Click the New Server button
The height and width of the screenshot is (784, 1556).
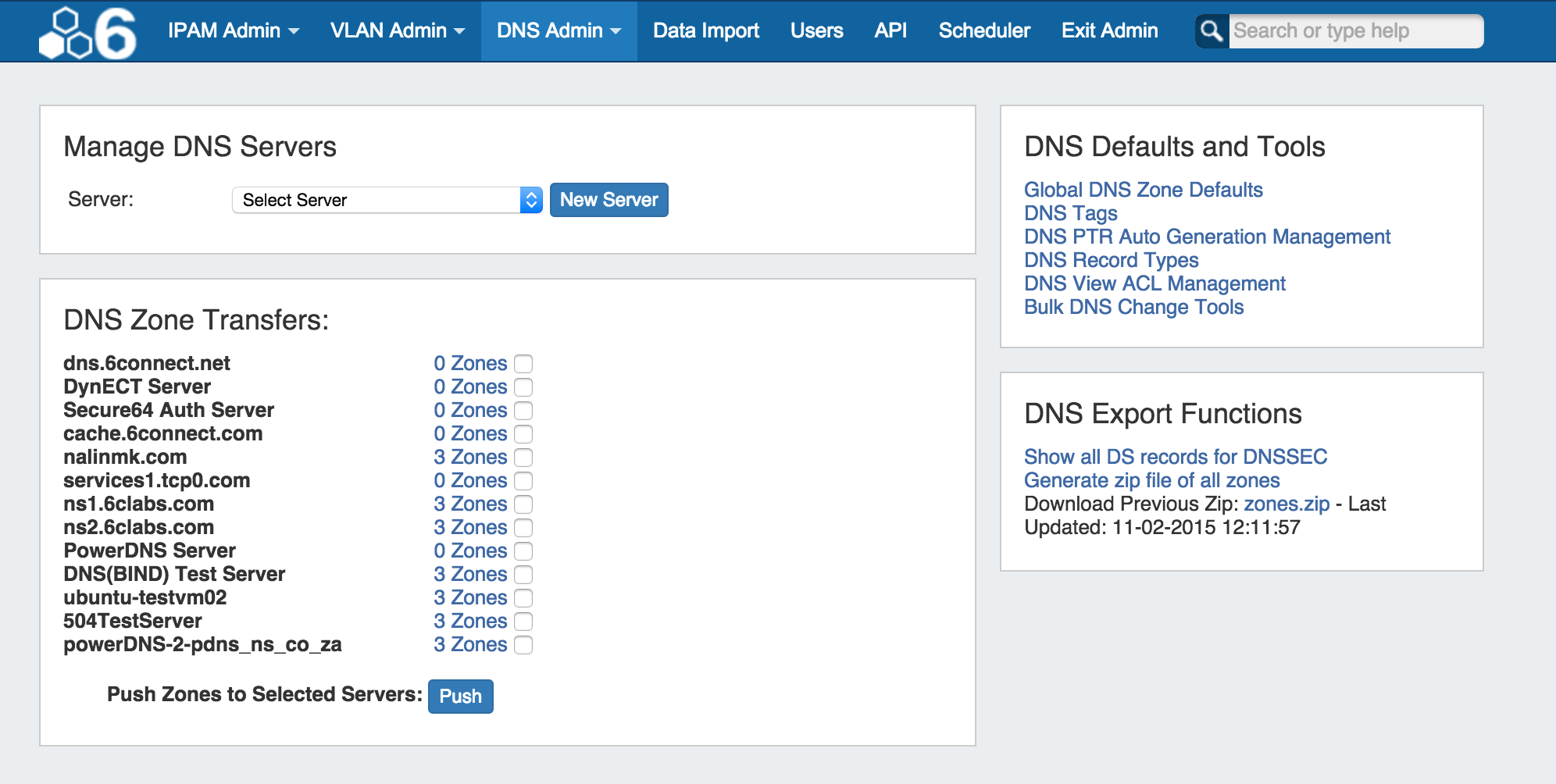pos(608,200)
